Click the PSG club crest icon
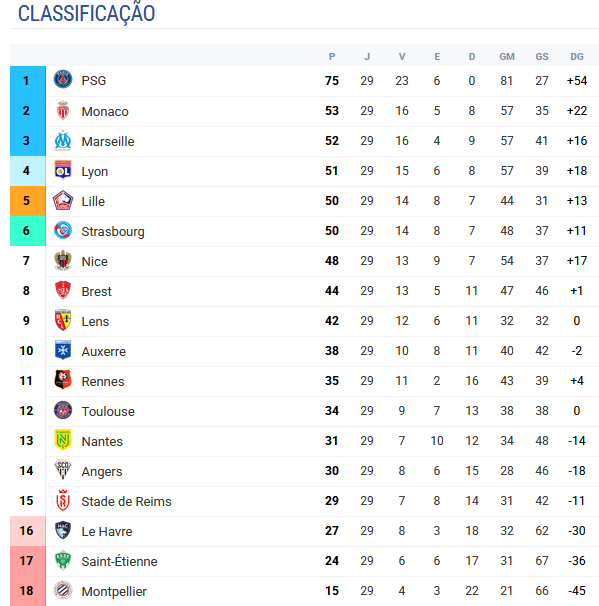Image resolution: width=599 pixels, height=606 pixels. click(63, 80)
